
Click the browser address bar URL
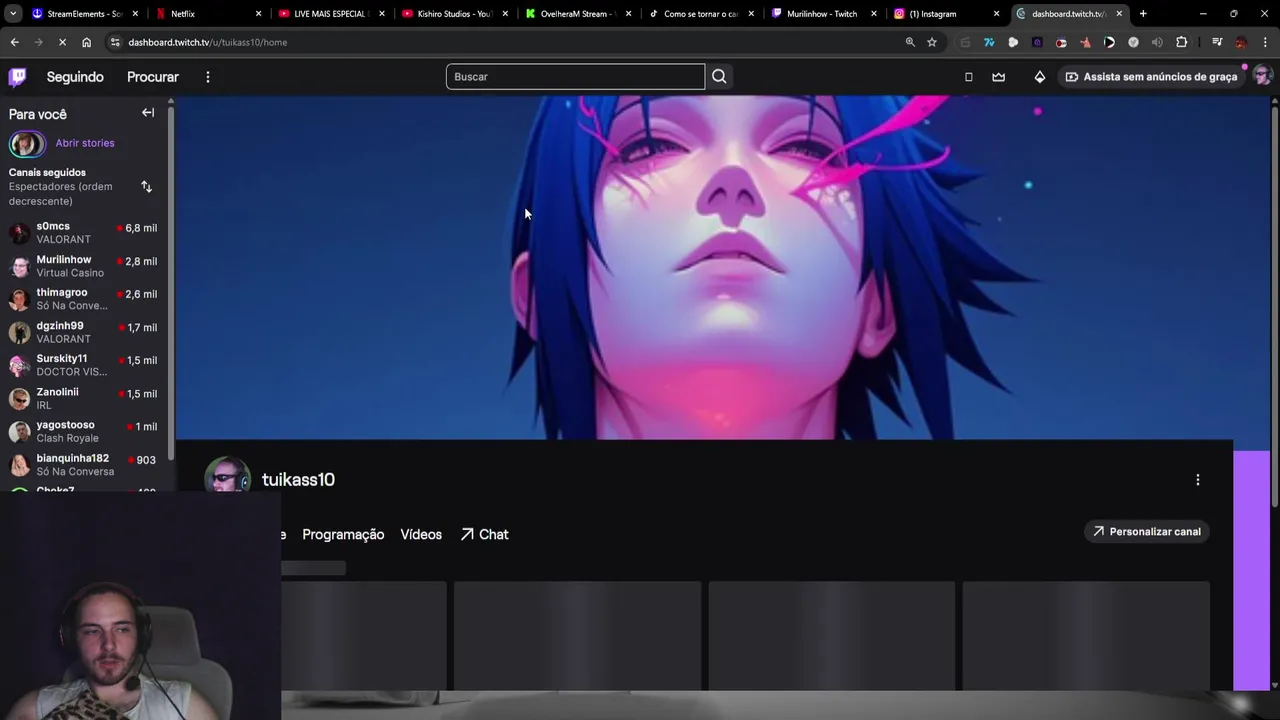pyautogui.click(x=208, y=42)
